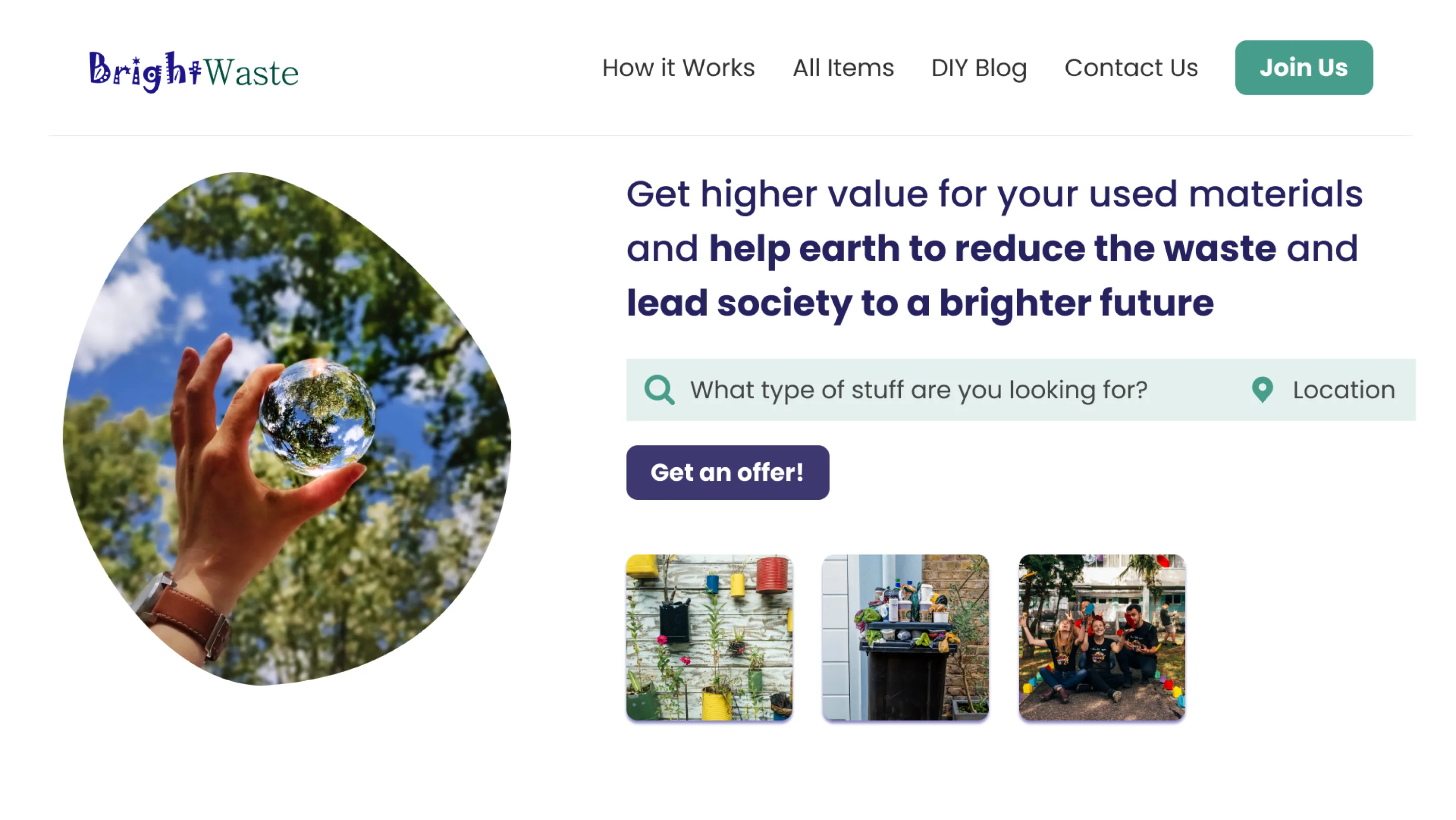
Task: Open the third thumbnail of people outdoors
Action: click(x=1102, y=636)
